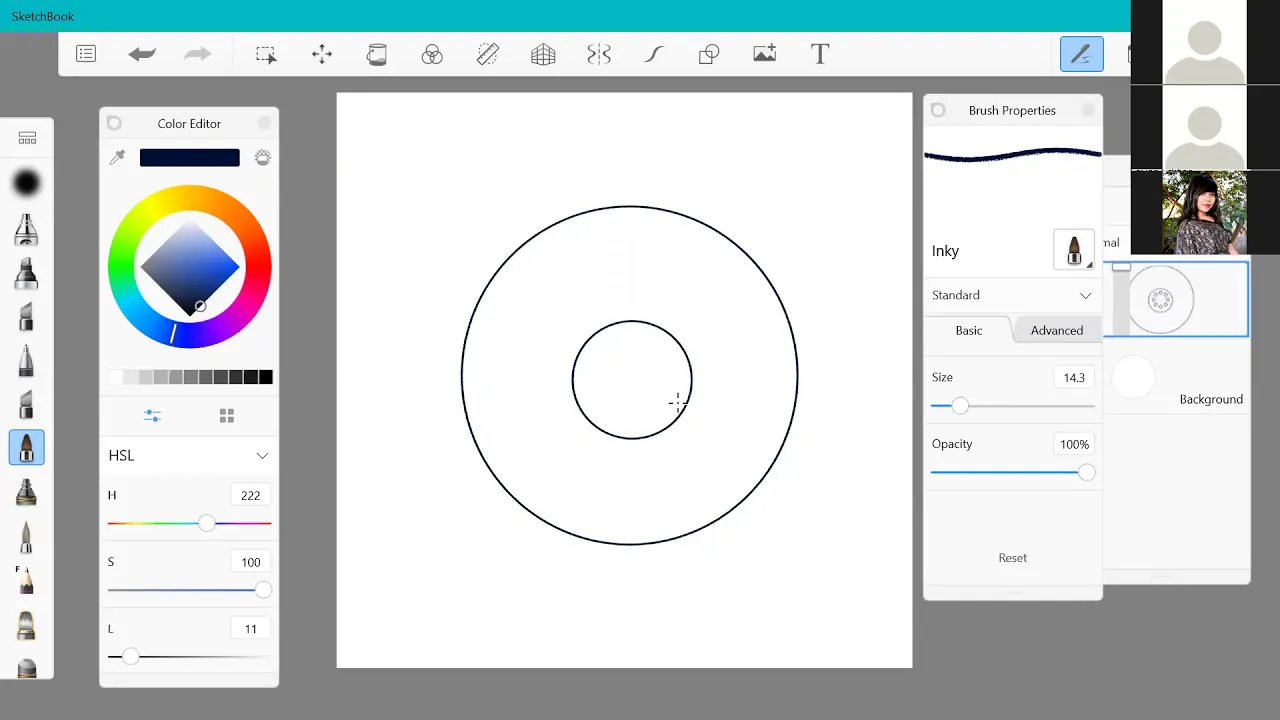Switch to color swatches grid view
The image size is (1280, 720).
click(x=227, y=415)
